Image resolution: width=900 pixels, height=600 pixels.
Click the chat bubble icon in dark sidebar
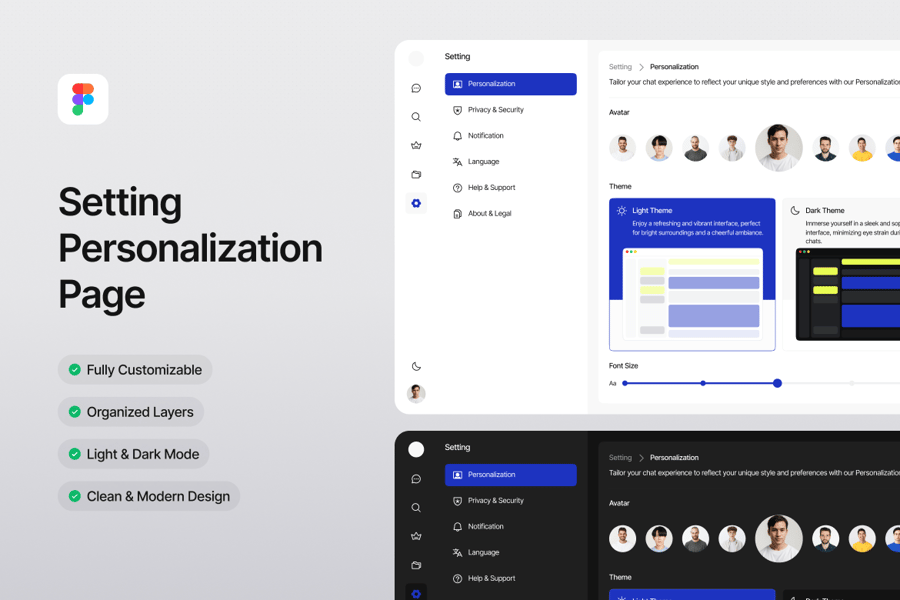coord(416,479)
